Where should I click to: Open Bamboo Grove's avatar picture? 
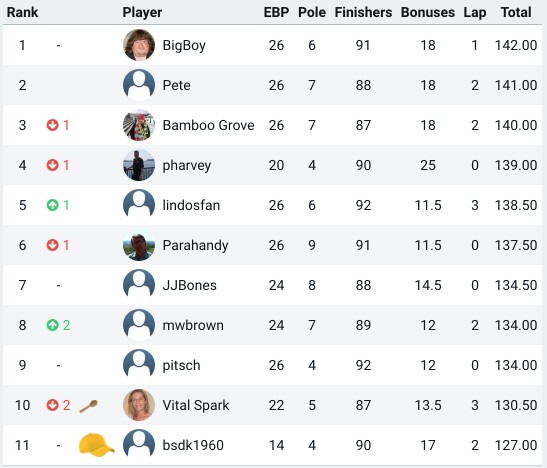click(x=139, y=125)
